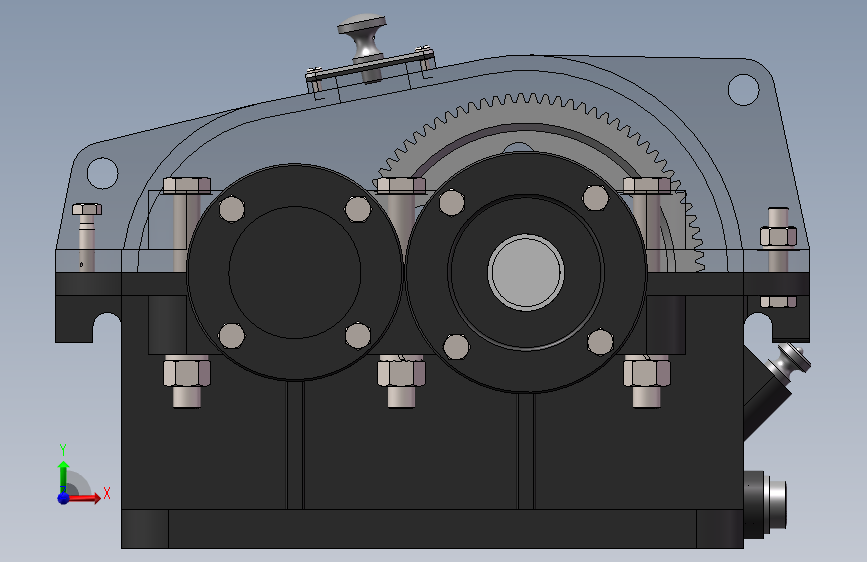Select the left lifting hole in upper housing

103,173
